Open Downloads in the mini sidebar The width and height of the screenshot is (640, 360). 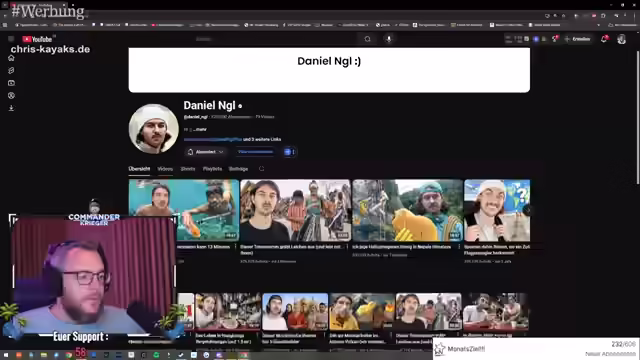(x=11, y=108)
